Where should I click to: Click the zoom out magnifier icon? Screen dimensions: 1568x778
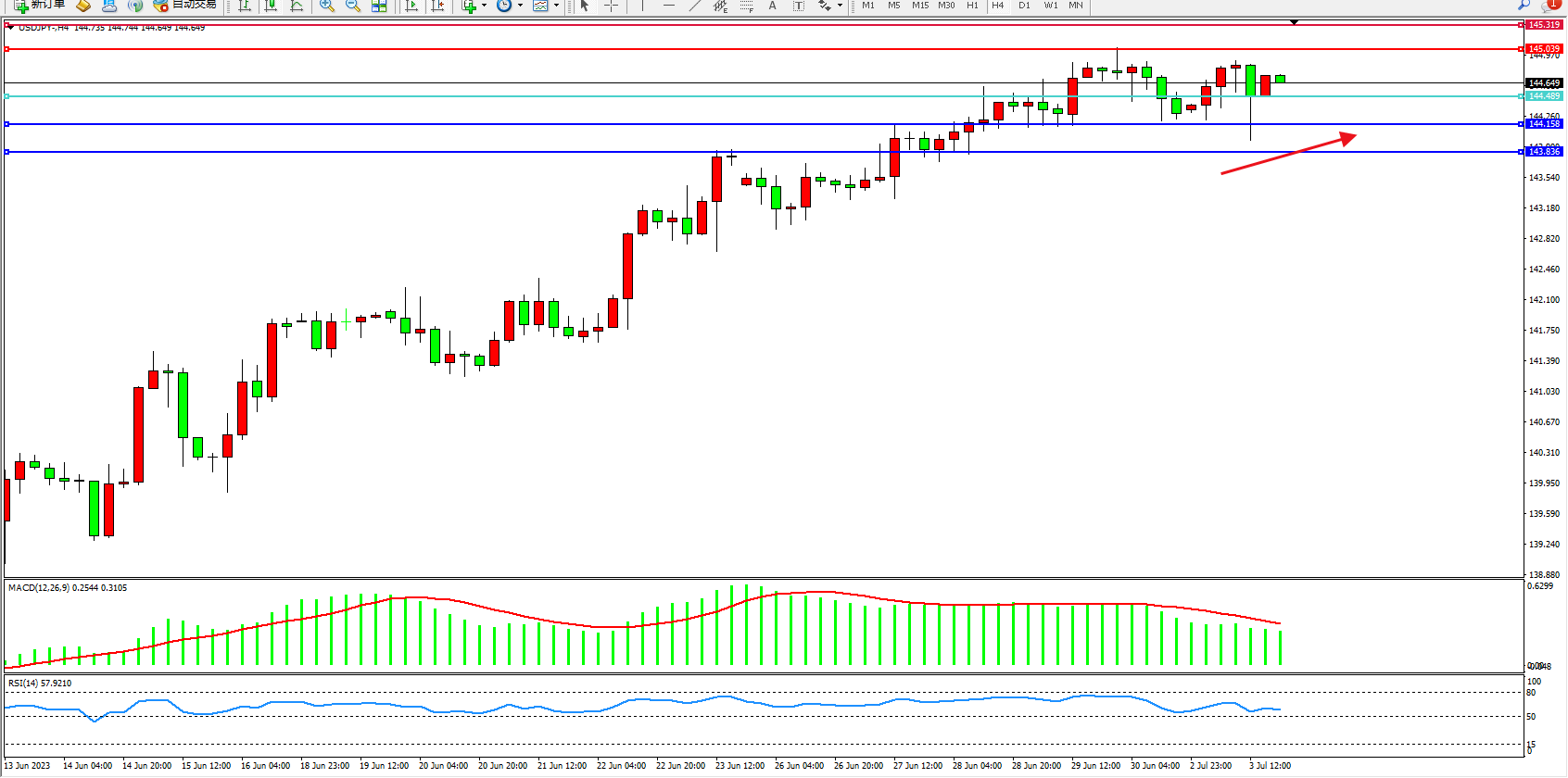coord(352,6)
